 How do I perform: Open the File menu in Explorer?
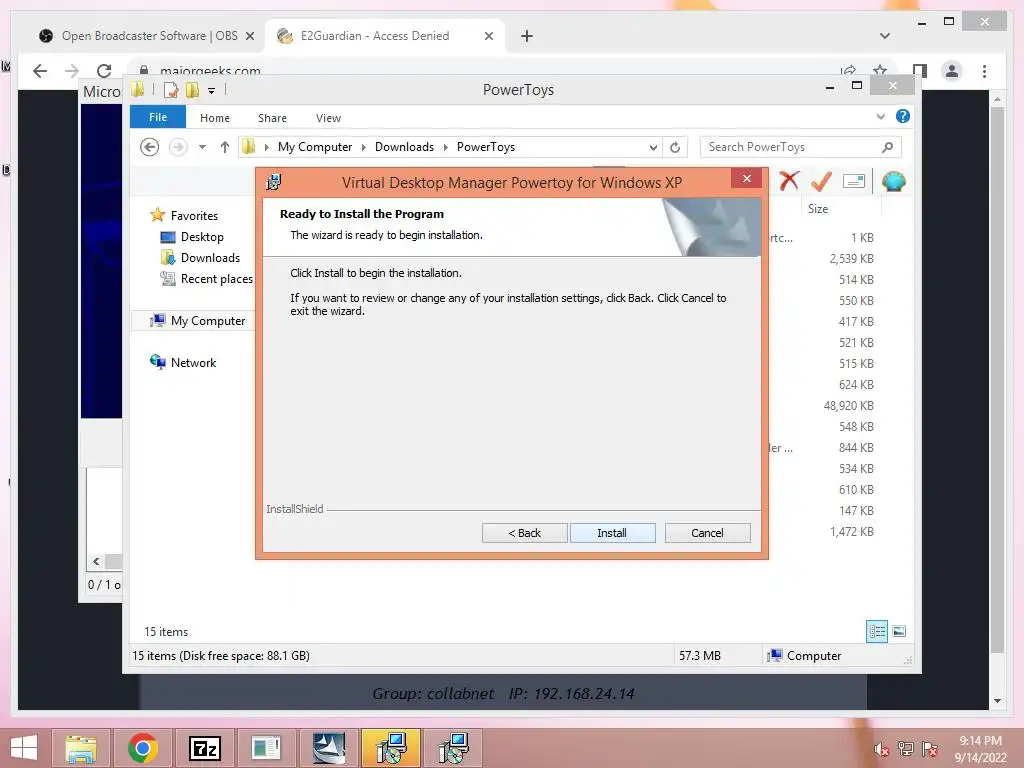coord(158,117)
